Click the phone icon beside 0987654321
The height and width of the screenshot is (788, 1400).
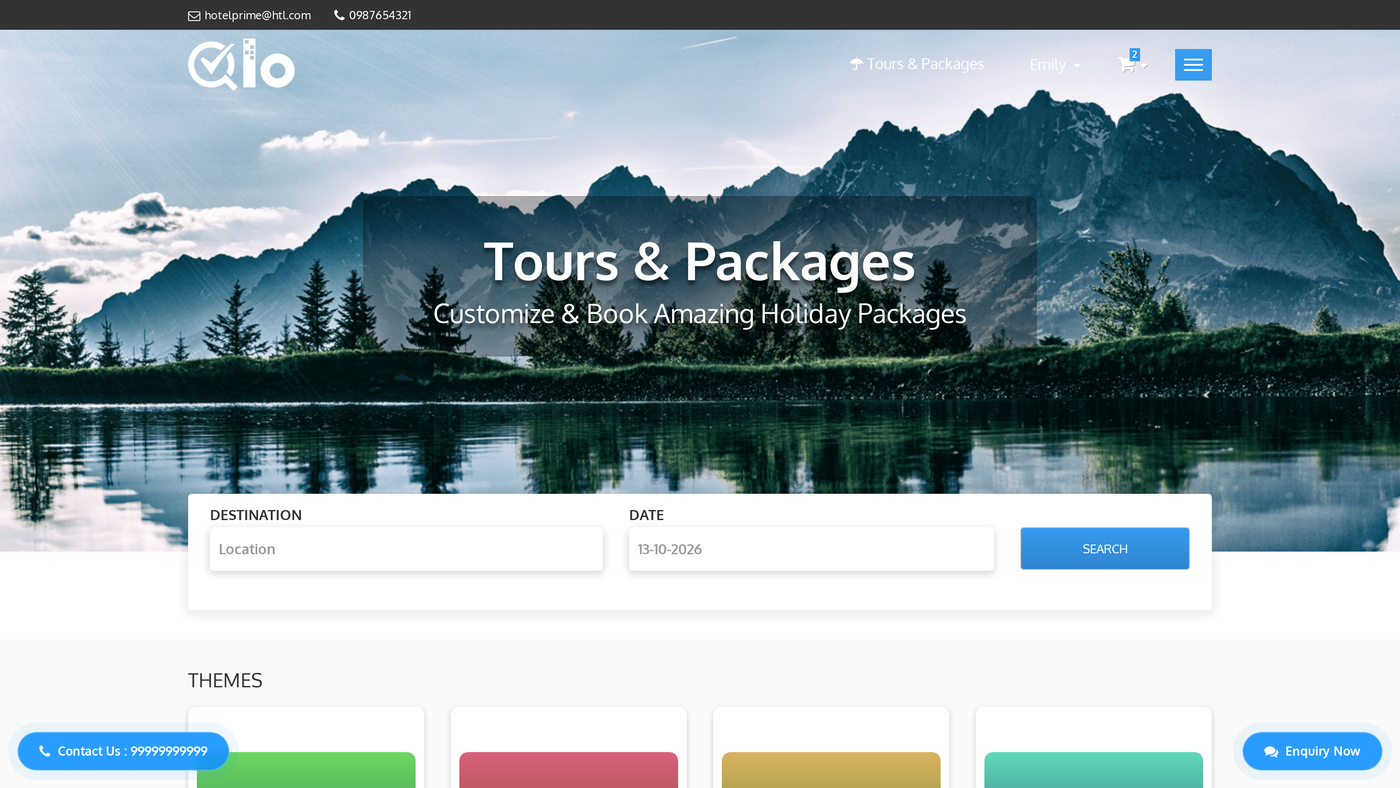click(339, 15)
